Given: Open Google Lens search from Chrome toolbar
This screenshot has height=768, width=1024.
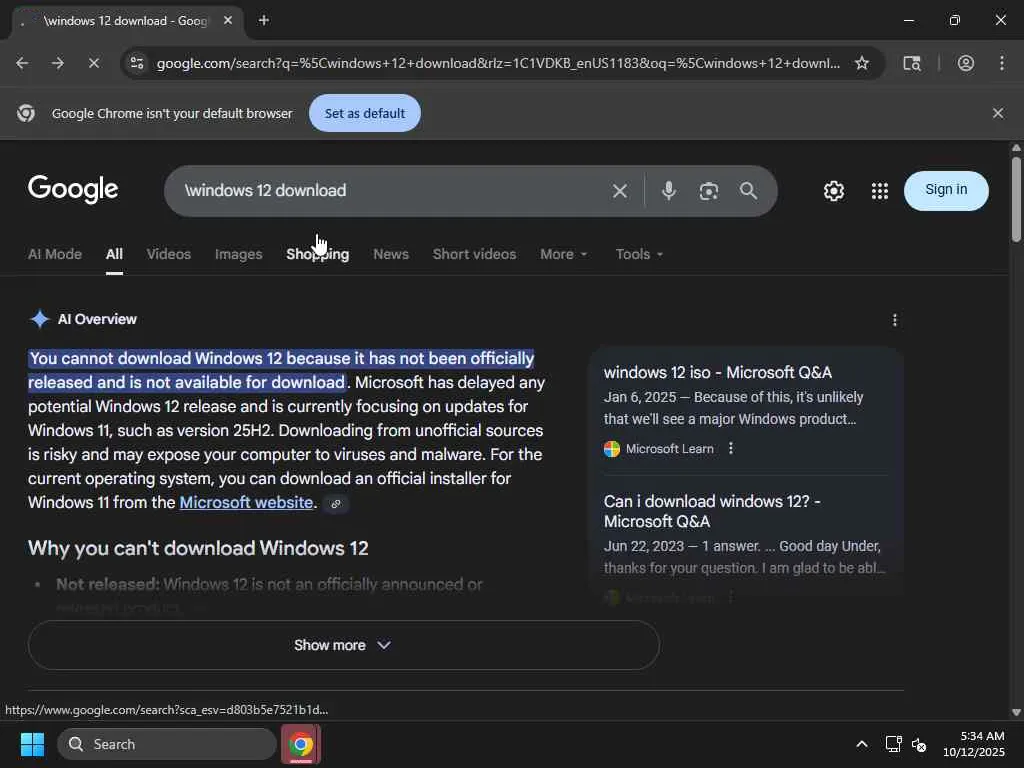Looking at the screenshot, I should coord(912,63).
